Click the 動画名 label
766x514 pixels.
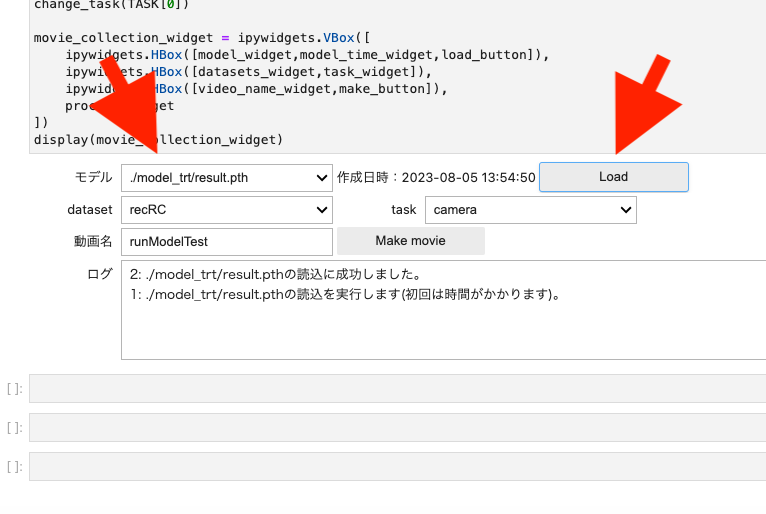[x=93, y=241]
